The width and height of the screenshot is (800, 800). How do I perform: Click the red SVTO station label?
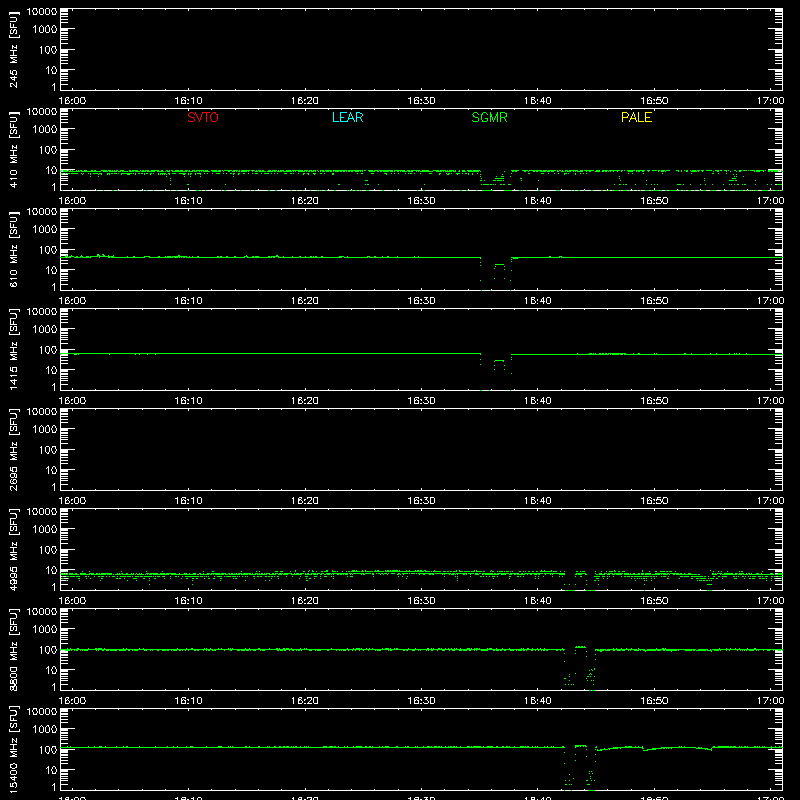203,117
